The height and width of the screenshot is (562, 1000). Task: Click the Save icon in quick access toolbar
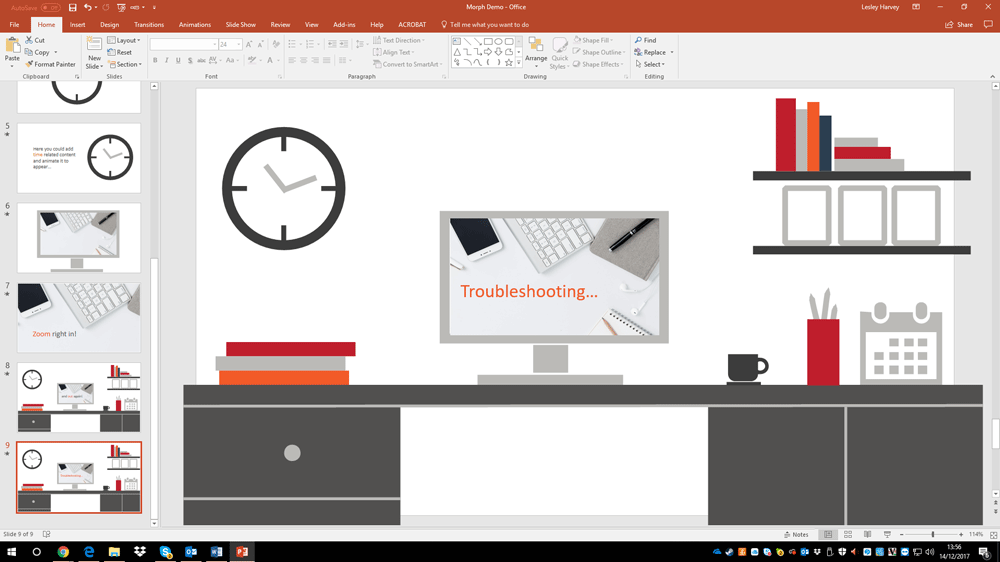pos(73,7)
